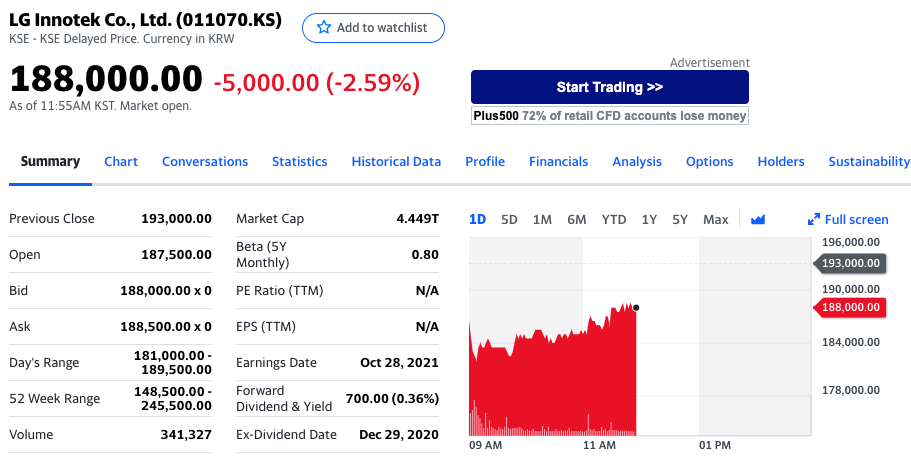Open the Financials tab

pos(558,161)
